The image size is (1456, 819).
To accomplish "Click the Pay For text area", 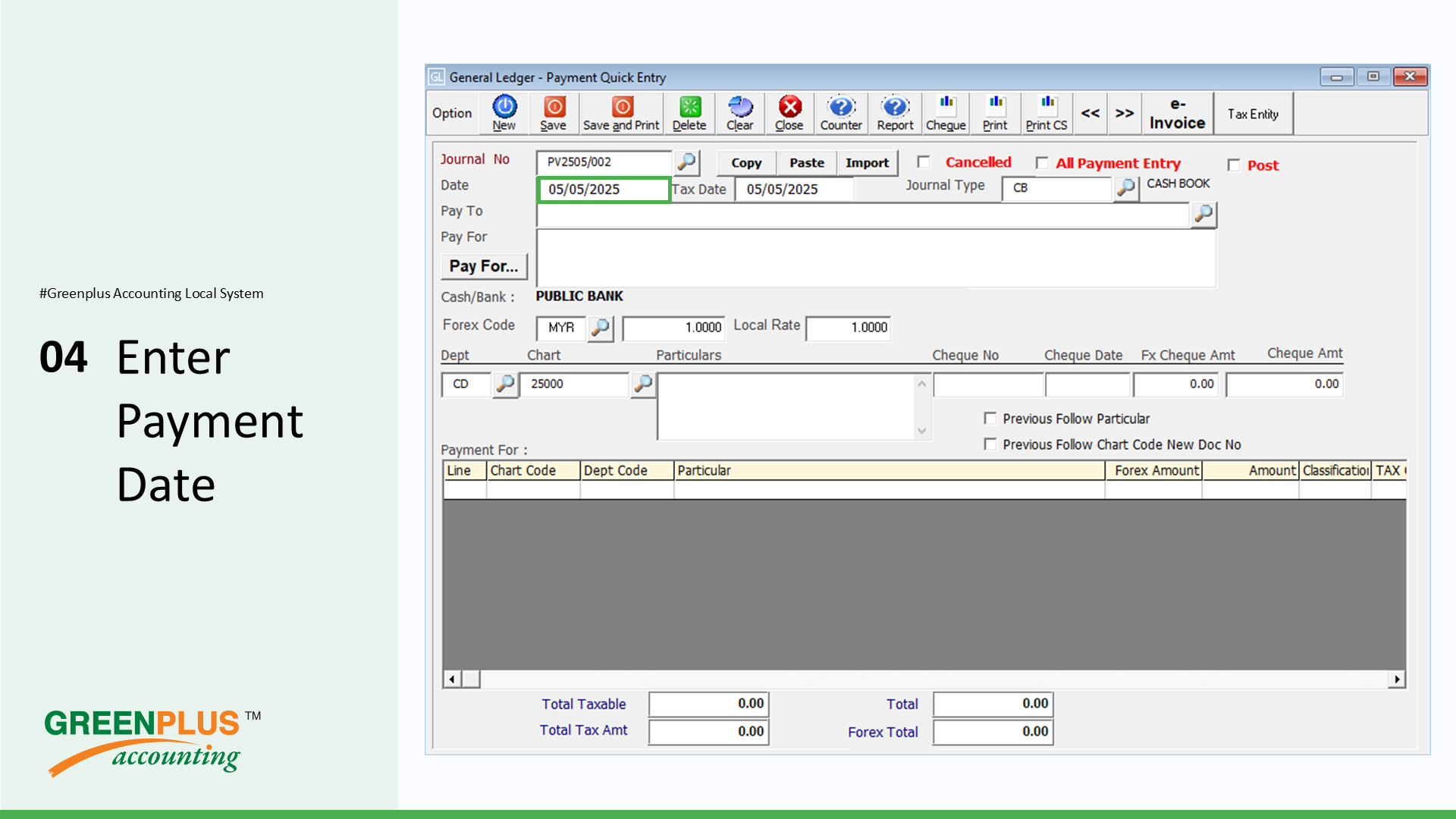I will (x=876, y=258).
